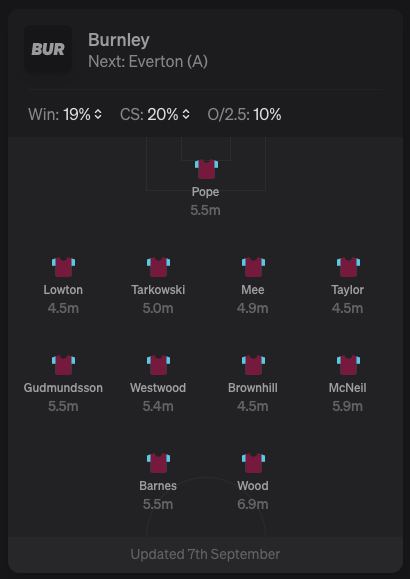Click Pope's goalkeeper shirt icon
410x579 pixels.
click(x=206, y=169)
